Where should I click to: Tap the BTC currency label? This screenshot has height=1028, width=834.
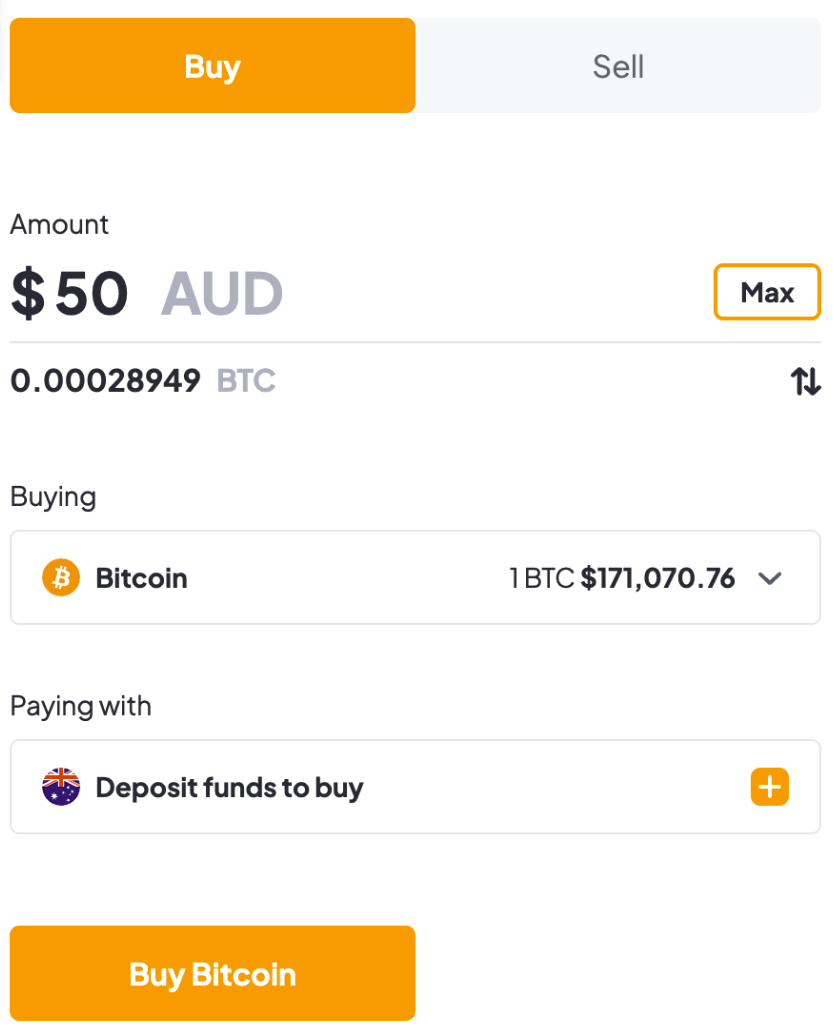click(245, 381)
